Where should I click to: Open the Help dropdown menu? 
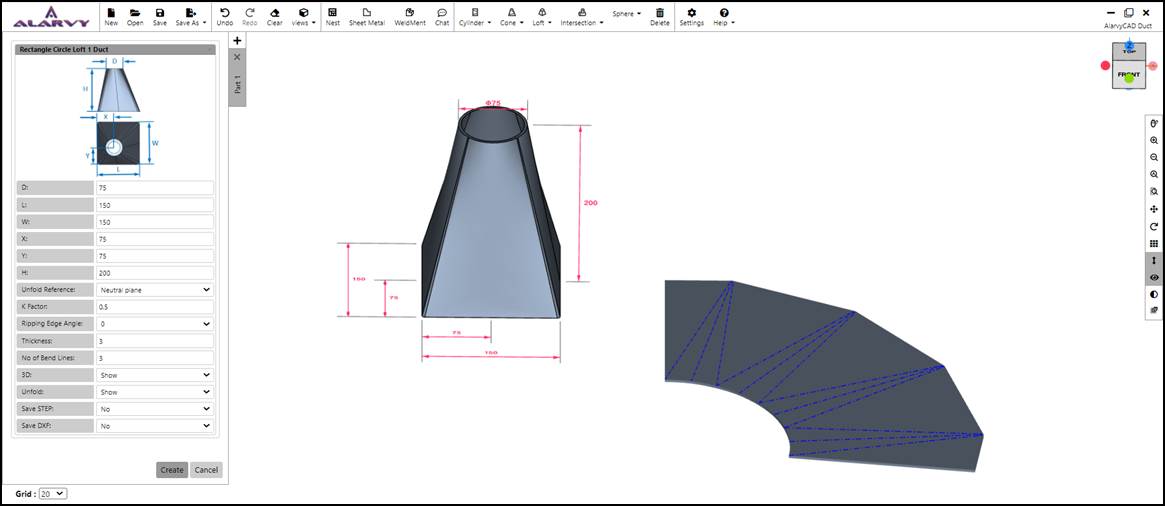(x=724, y=16)
